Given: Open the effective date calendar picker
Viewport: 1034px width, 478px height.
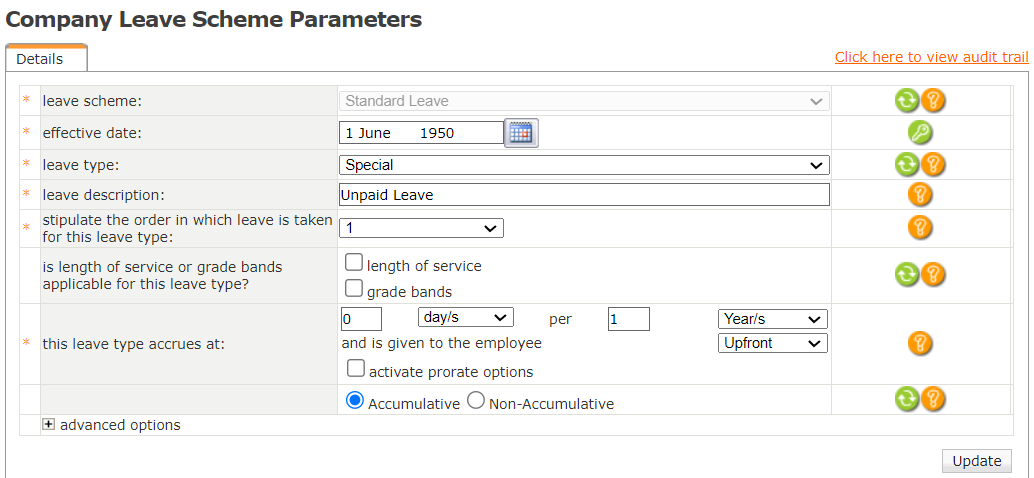Looking at the screenshot, I should point(521,133).
